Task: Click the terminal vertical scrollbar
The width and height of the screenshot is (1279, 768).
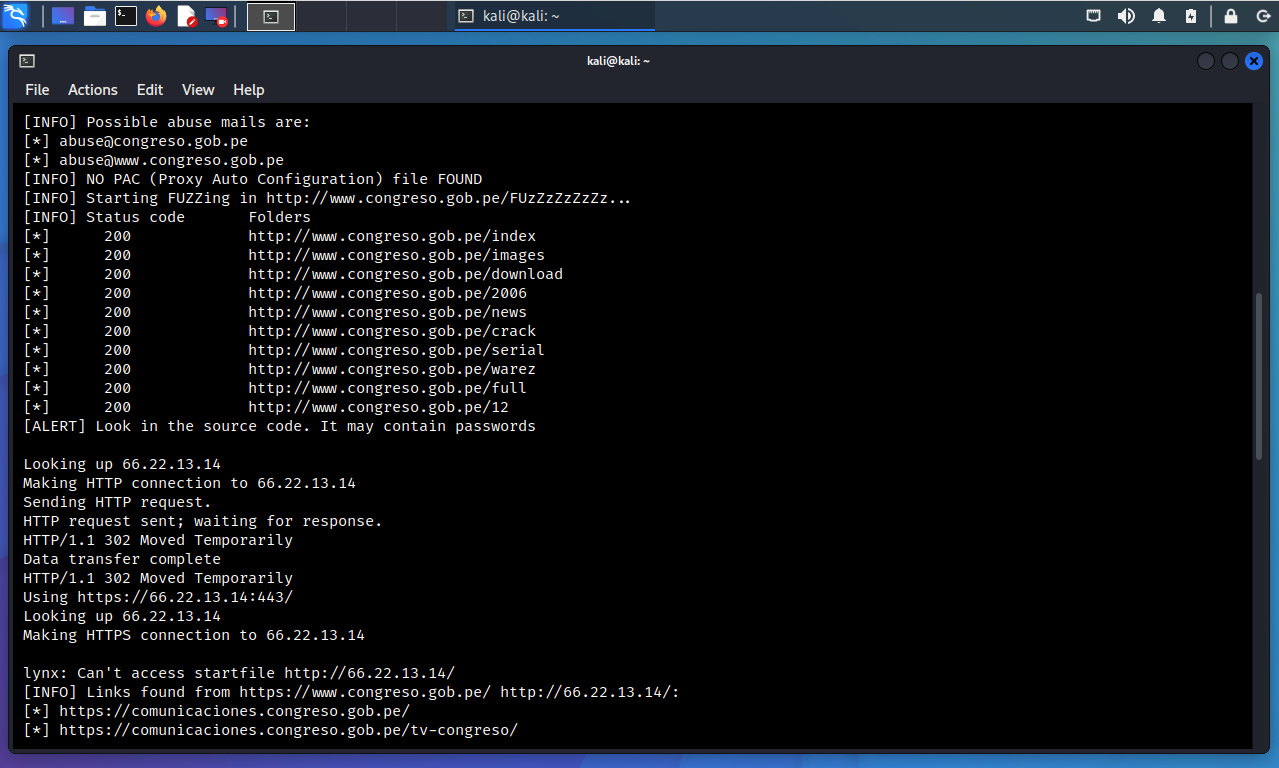Action: coord(1259,375)
